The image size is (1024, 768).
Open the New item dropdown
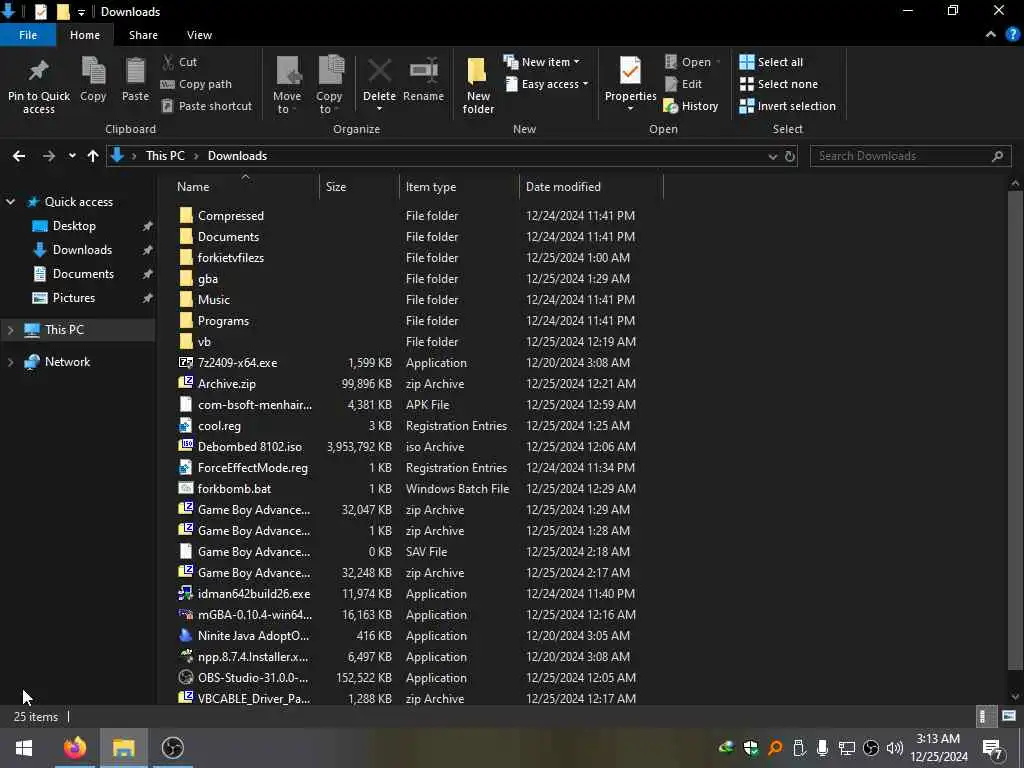pyautogui.click(x=541, y=62)
